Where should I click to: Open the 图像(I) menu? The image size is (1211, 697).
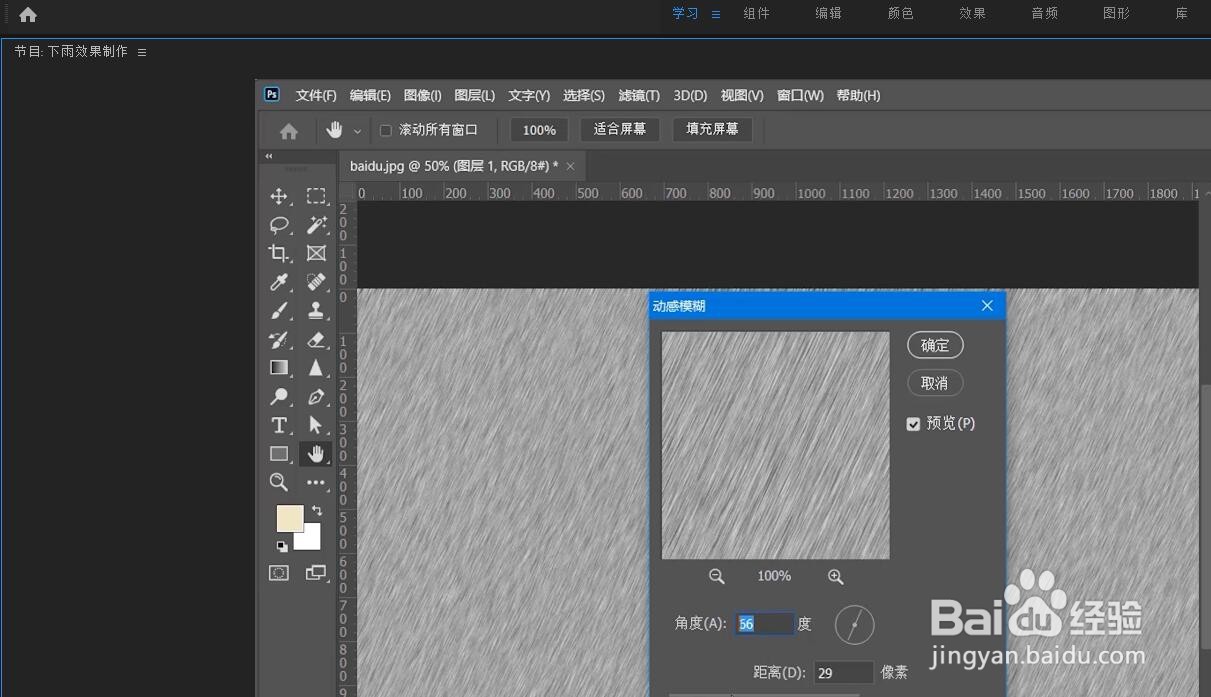(x=423, y=96)
